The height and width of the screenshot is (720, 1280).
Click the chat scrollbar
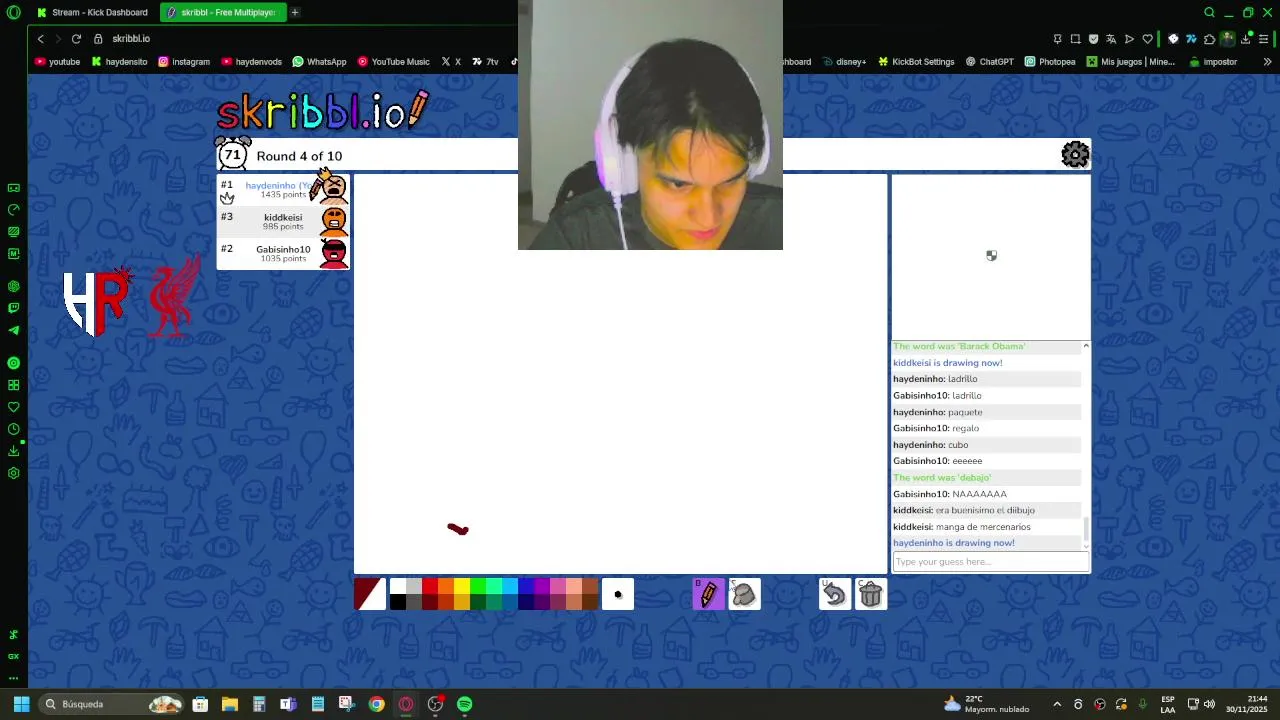(1086, 528)
